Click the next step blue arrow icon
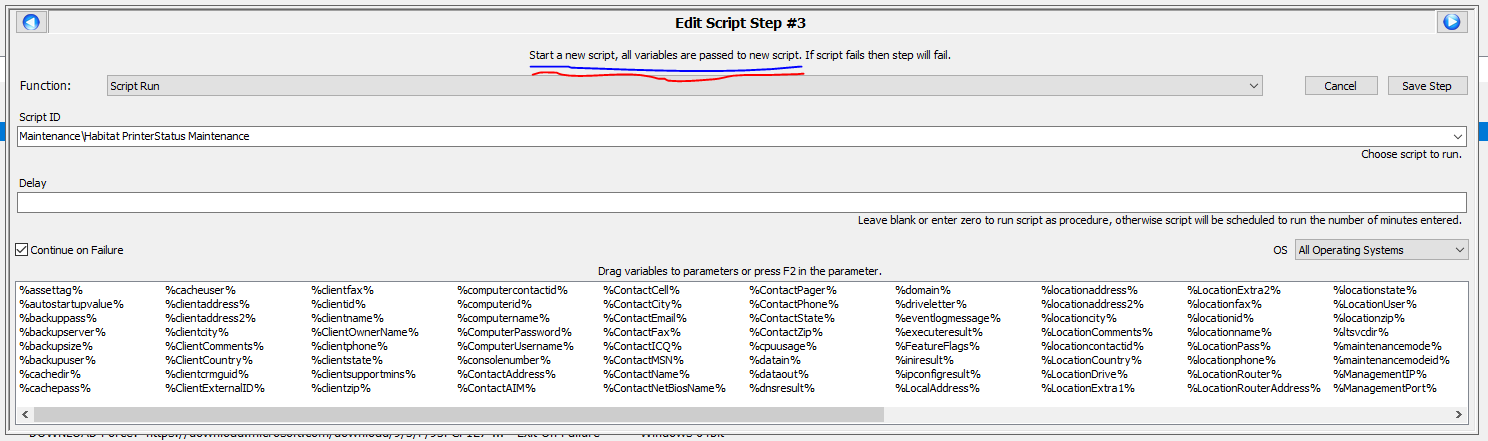 1451,22
